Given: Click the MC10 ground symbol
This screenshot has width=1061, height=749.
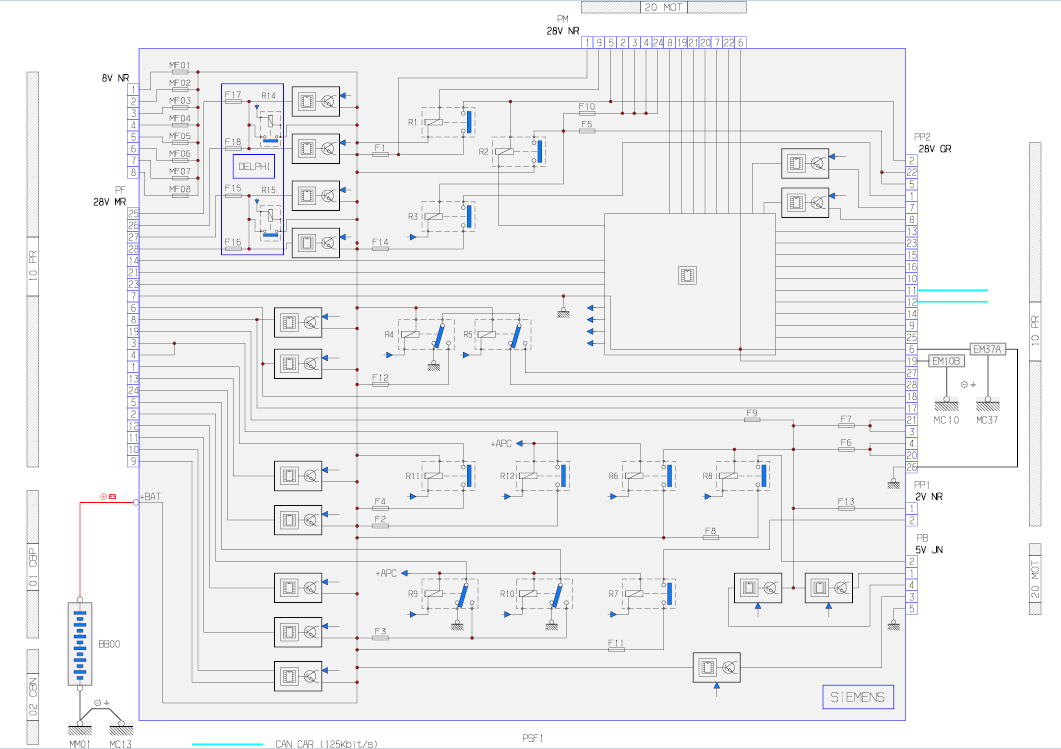Looking at the screenshot, I should click(x=946, y=405).
